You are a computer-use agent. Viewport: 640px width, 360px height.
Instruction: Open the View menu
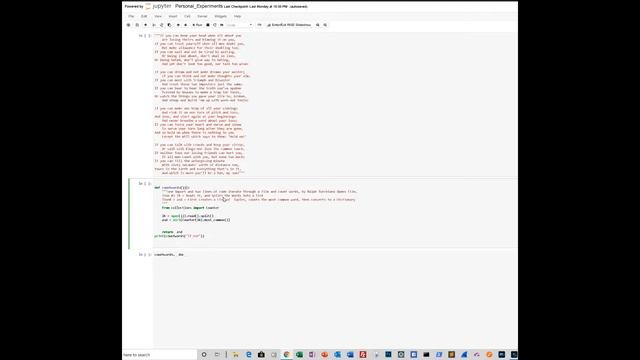point(158,16)
